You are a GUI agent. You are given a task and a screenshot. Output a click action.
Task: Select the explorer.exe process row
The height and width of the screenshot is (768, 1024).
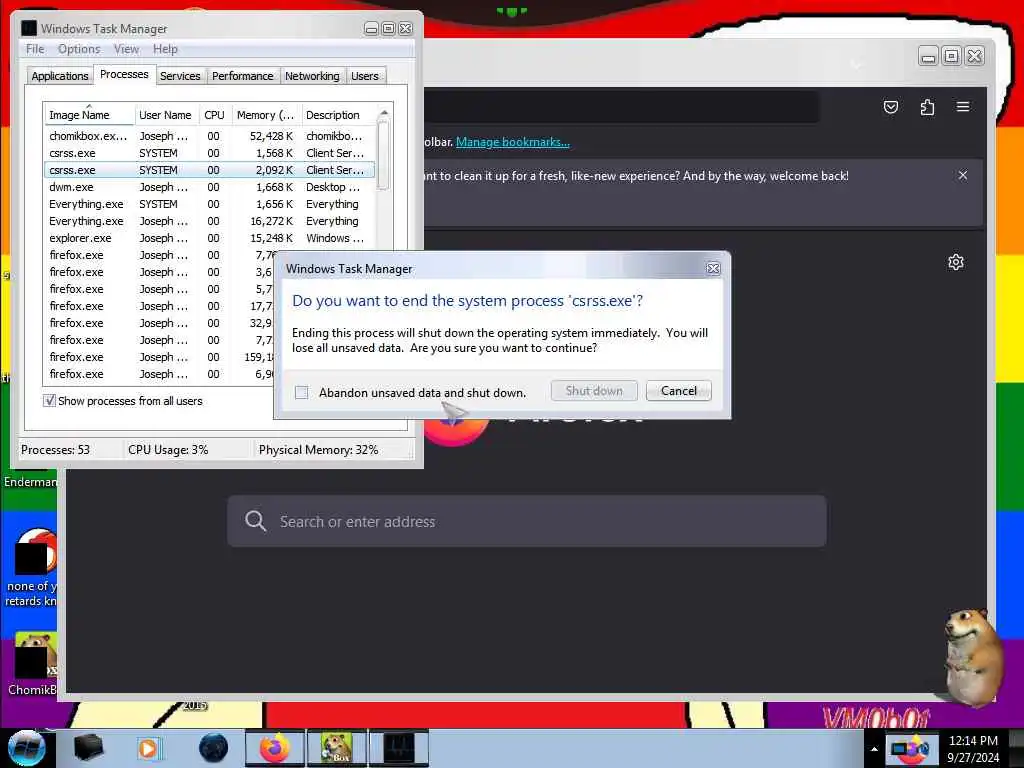point(209,238)
